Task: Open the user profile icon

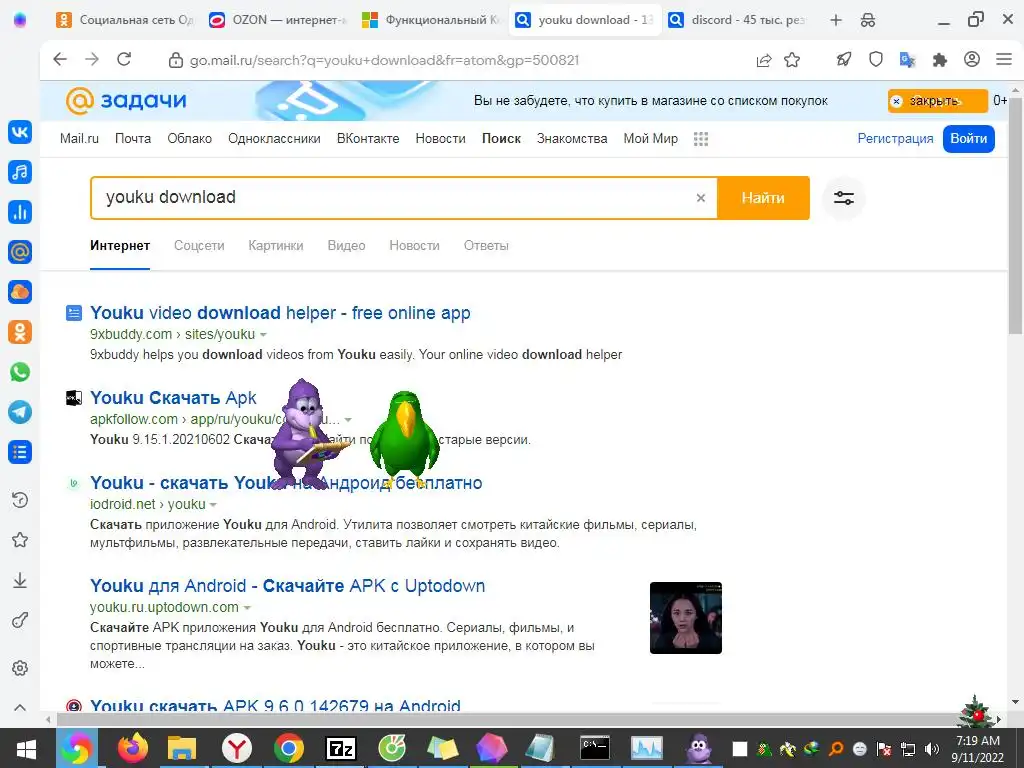Action: coord(972,59)
